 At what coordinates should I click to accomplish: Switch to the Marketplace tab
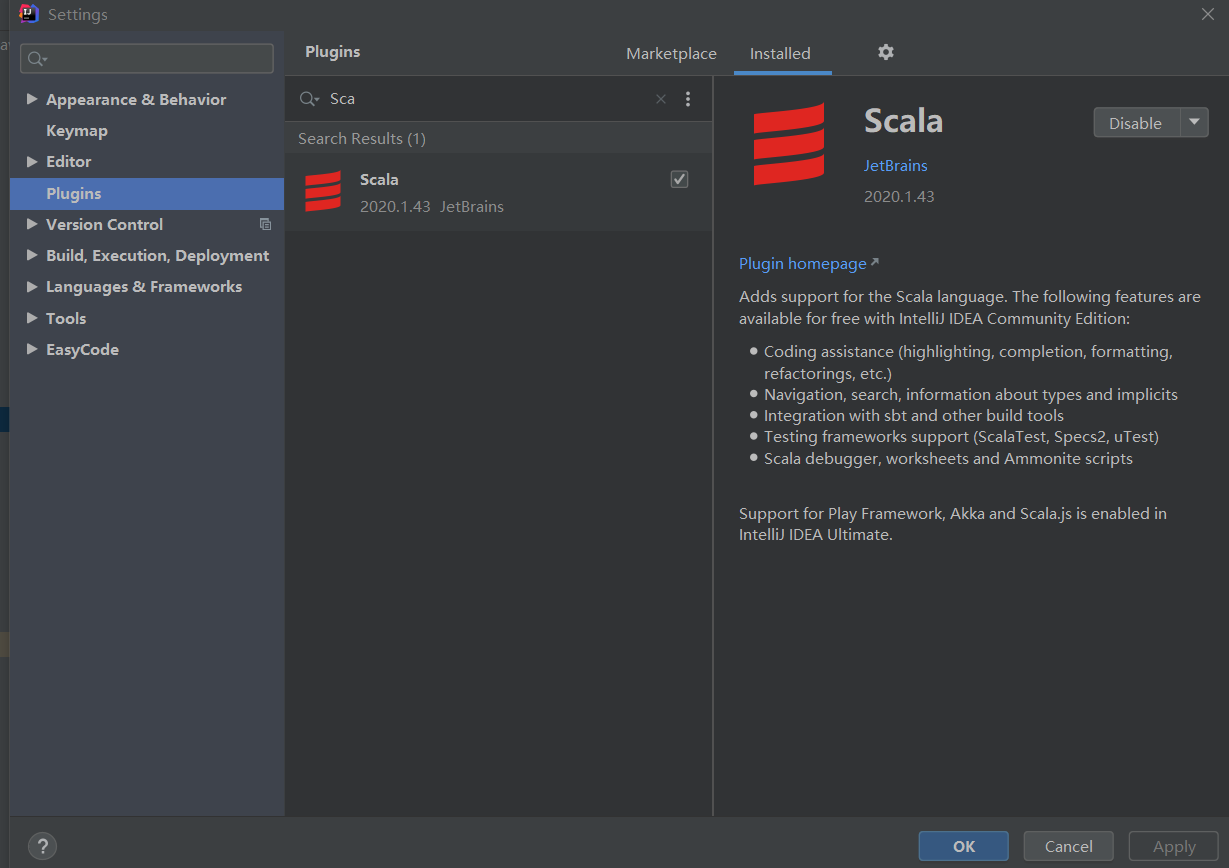point(671,54)
